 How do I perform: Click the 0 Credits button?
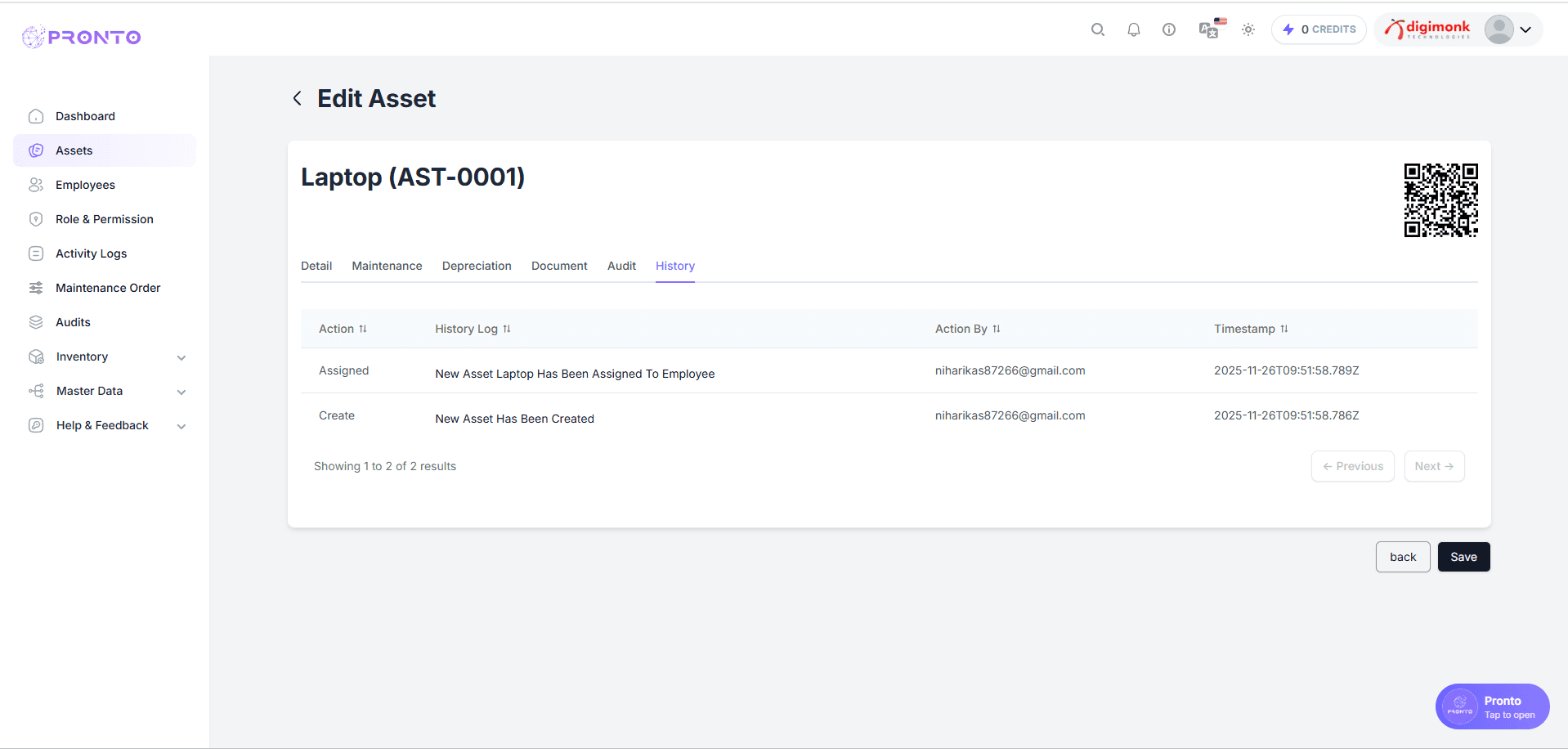coord(1319,29)
